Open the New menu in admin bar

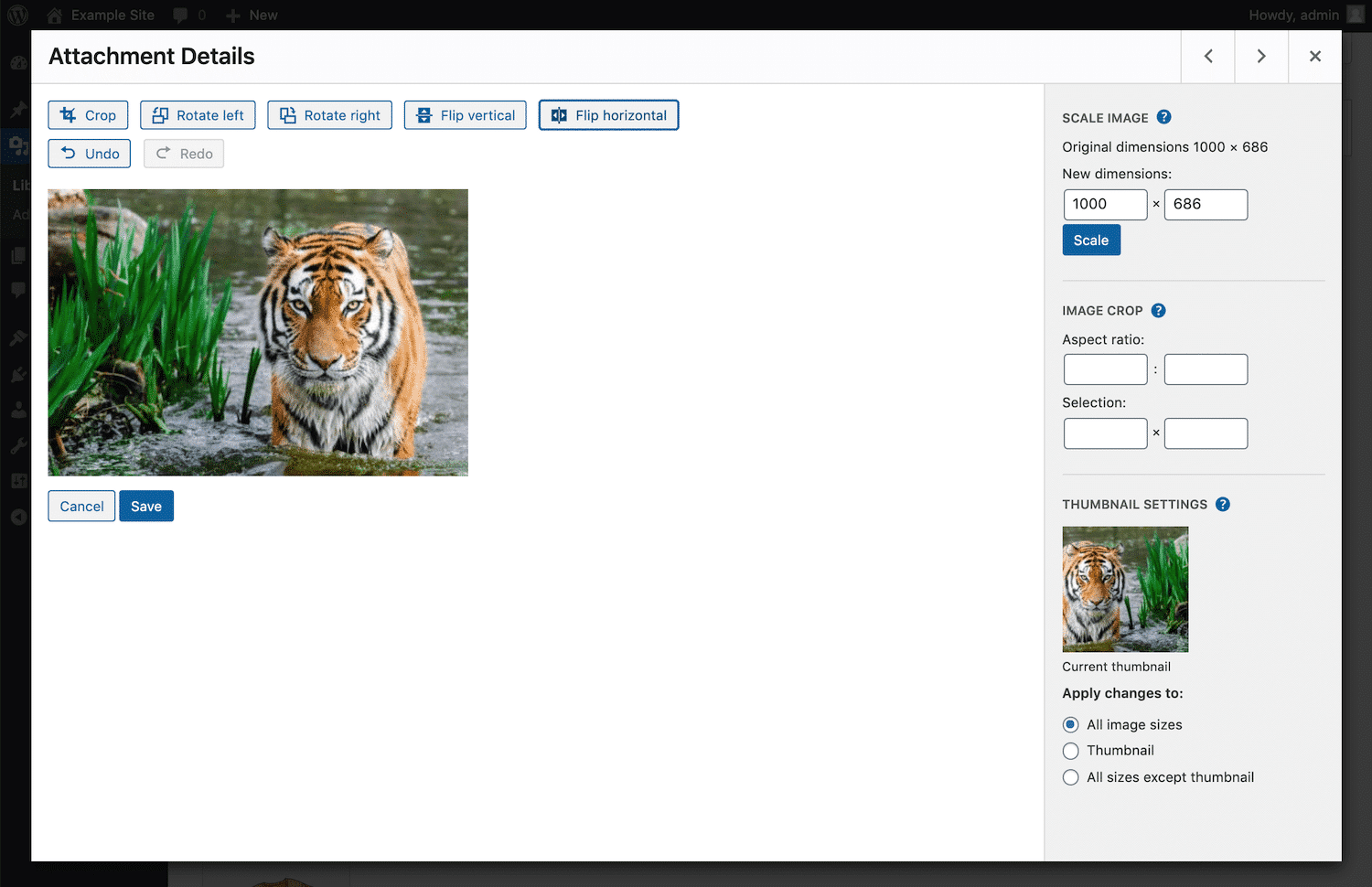(251, 15)
